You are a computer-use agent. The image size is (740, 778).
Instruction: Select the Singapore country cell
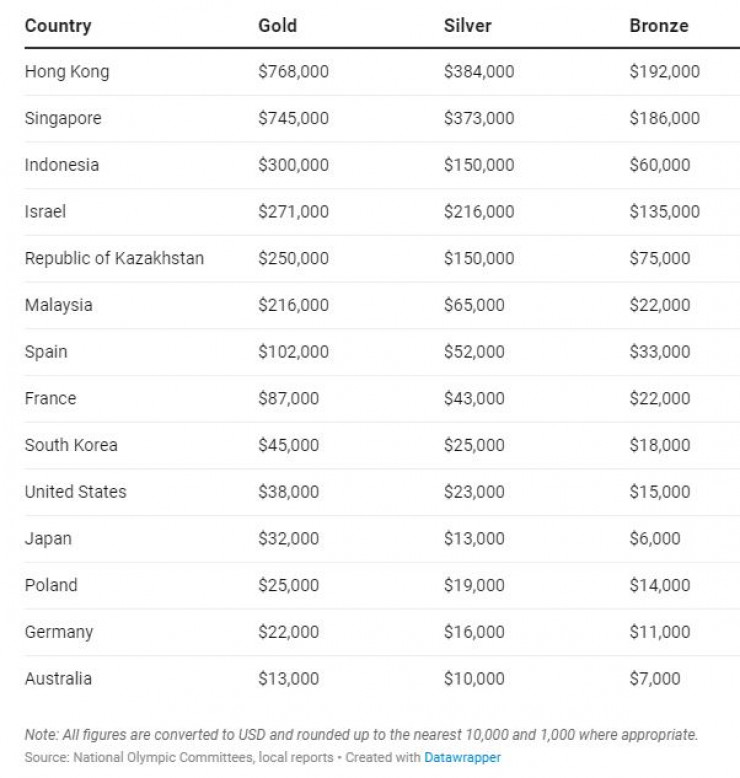pos(63,118)
